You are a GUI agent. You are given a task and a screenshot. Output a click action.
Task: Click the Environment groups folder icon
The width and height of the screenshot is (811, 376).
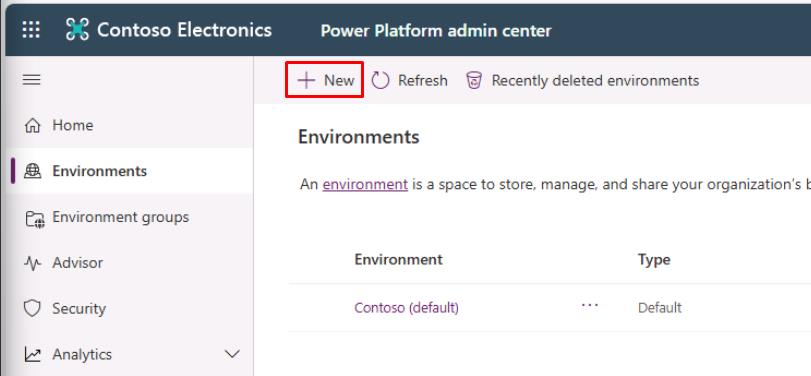[35, 218]
